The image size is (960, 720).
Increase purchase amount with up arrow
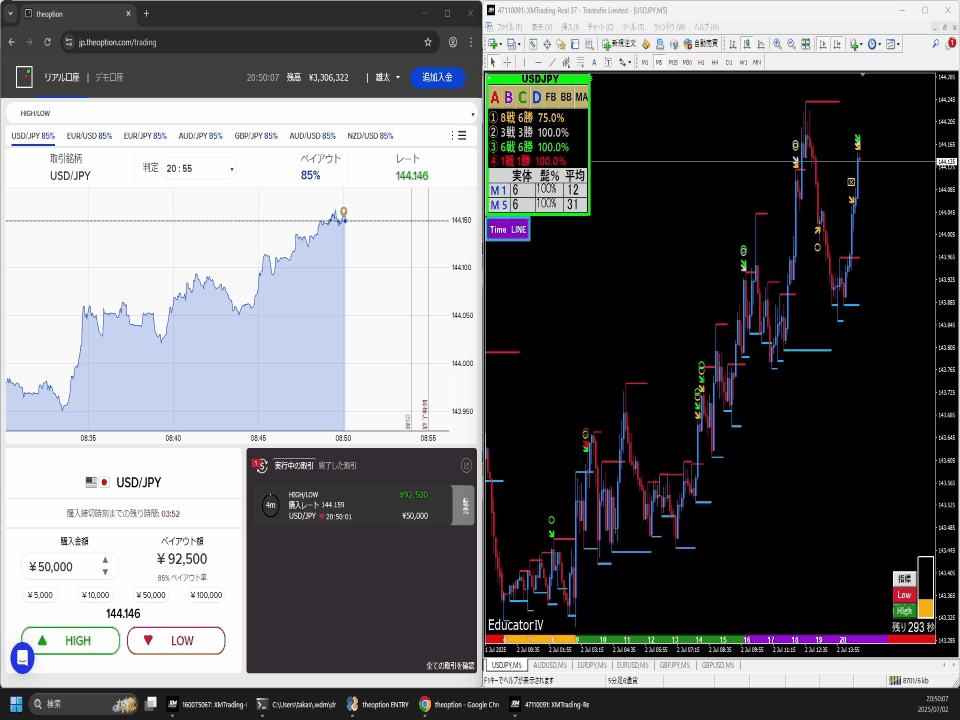tap(105, 560)
